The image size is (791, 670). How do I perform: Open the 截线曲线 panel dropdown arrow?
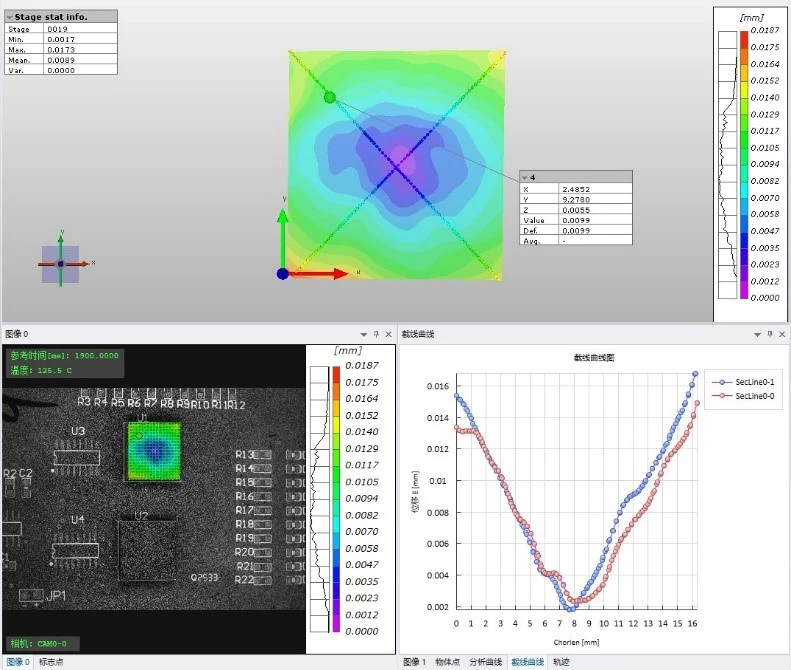[x=757, y=334]
